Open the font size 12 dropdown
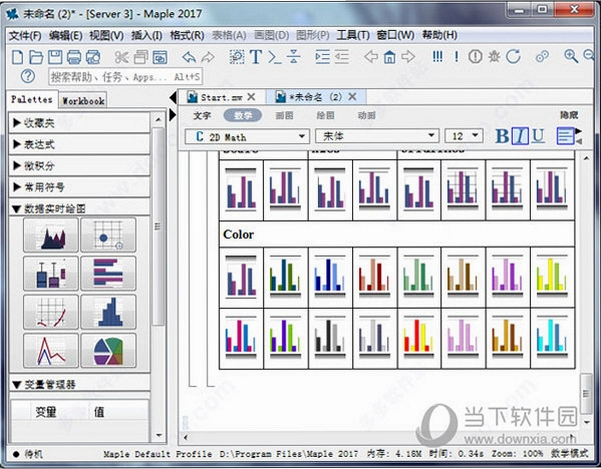Screen dimensions: 601x469 (x=464, y=136)
